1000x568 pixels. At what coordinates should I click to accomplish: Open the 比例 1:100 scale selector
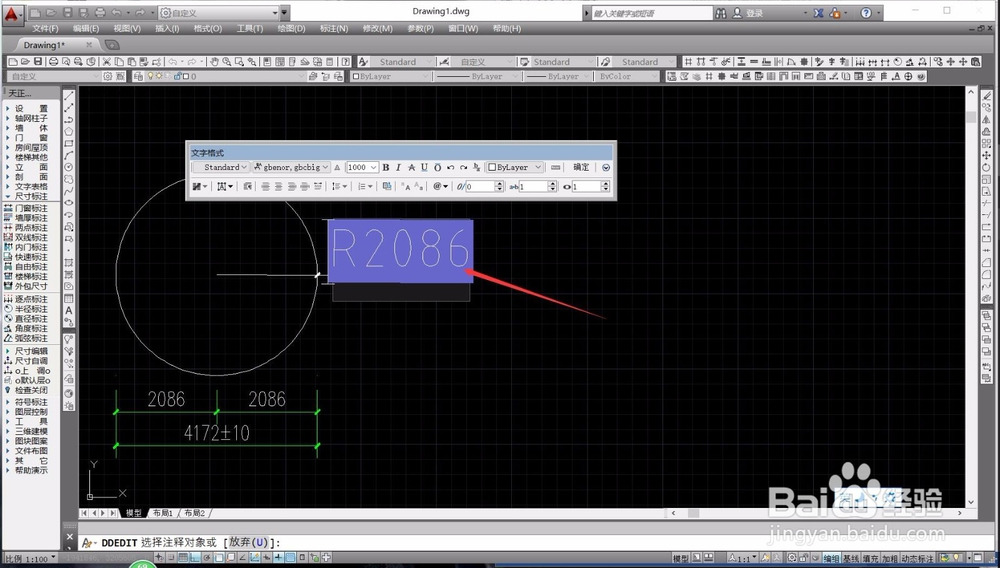[x=29, y=559]
